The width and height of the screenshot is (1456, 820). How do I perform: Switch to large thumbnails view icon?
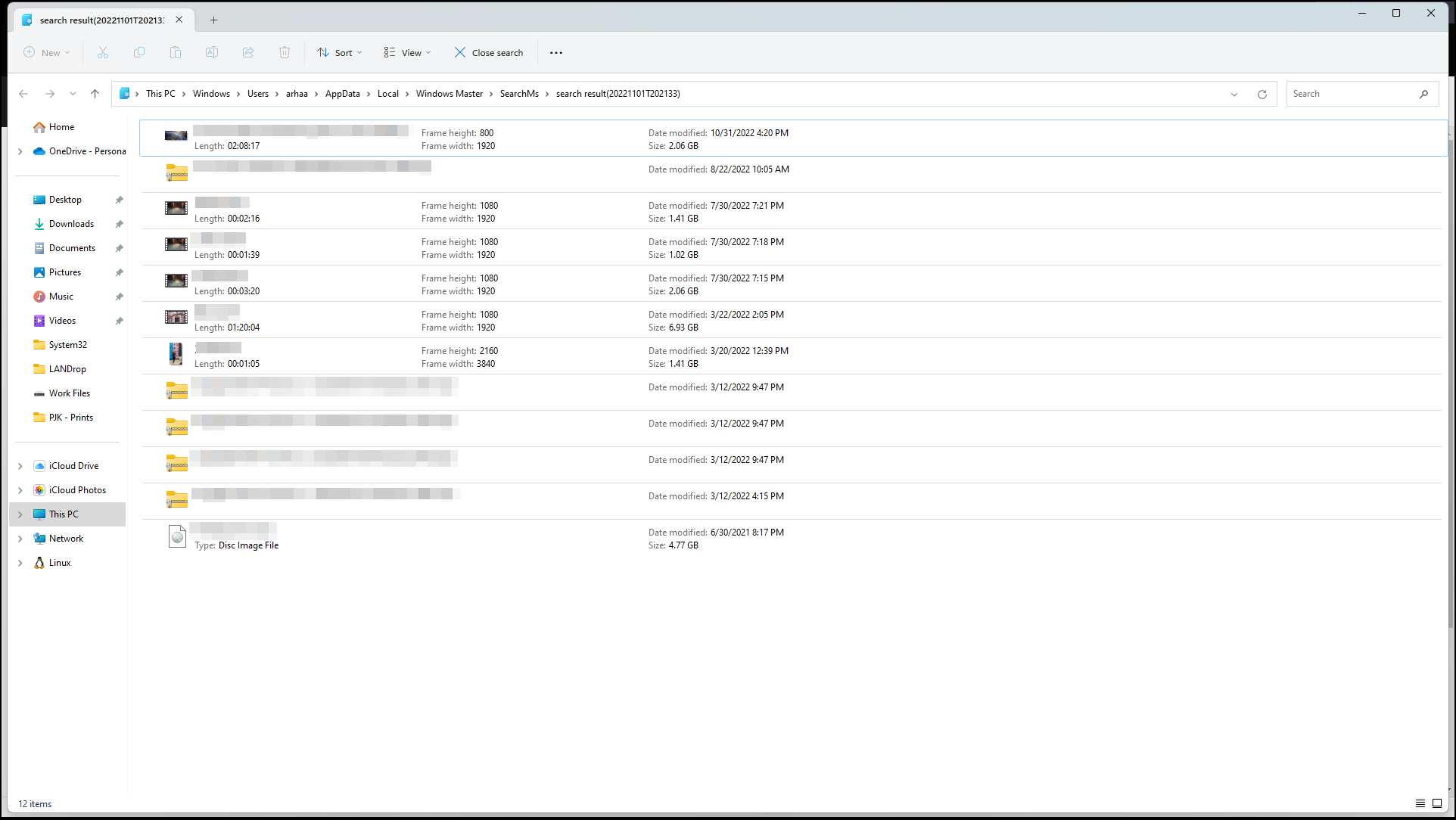click(1436, 803)
